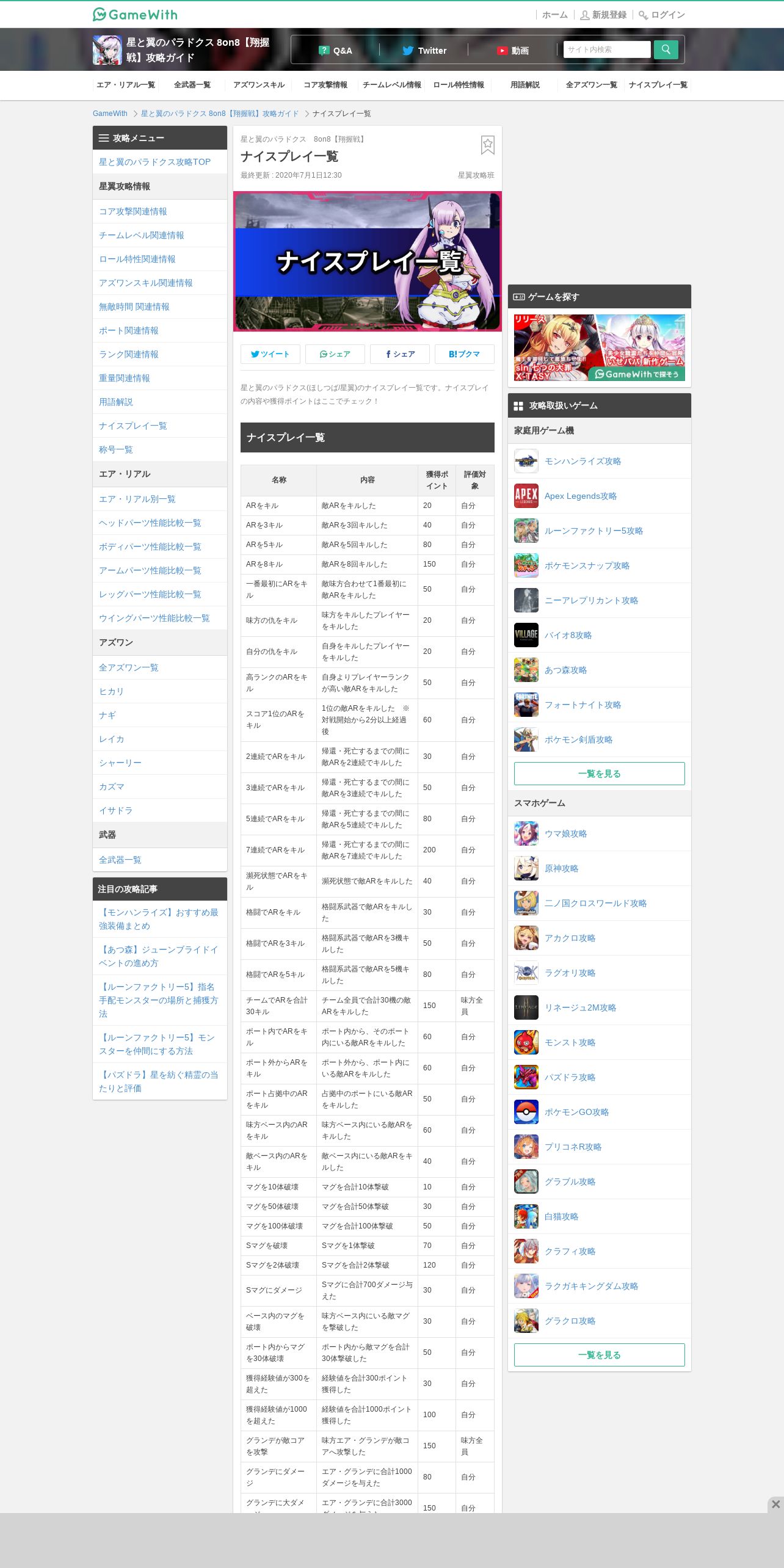The width and height of the screenshot is (784, 1568).
Task: Click the パズドラ game icon
Action: click(x=526, y=1078)
